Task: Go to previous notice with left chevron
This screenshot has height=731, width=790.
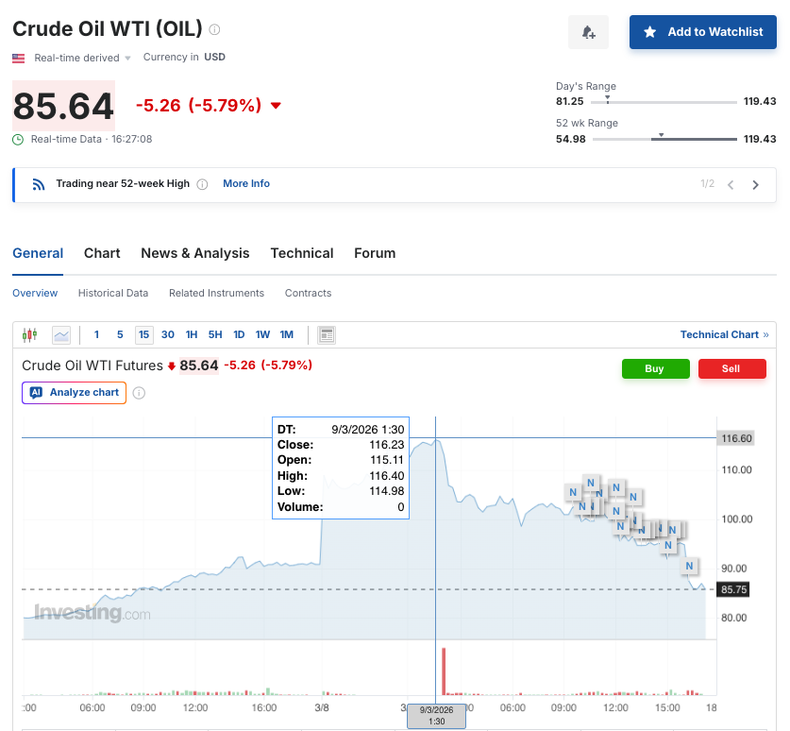Action: 731,185
